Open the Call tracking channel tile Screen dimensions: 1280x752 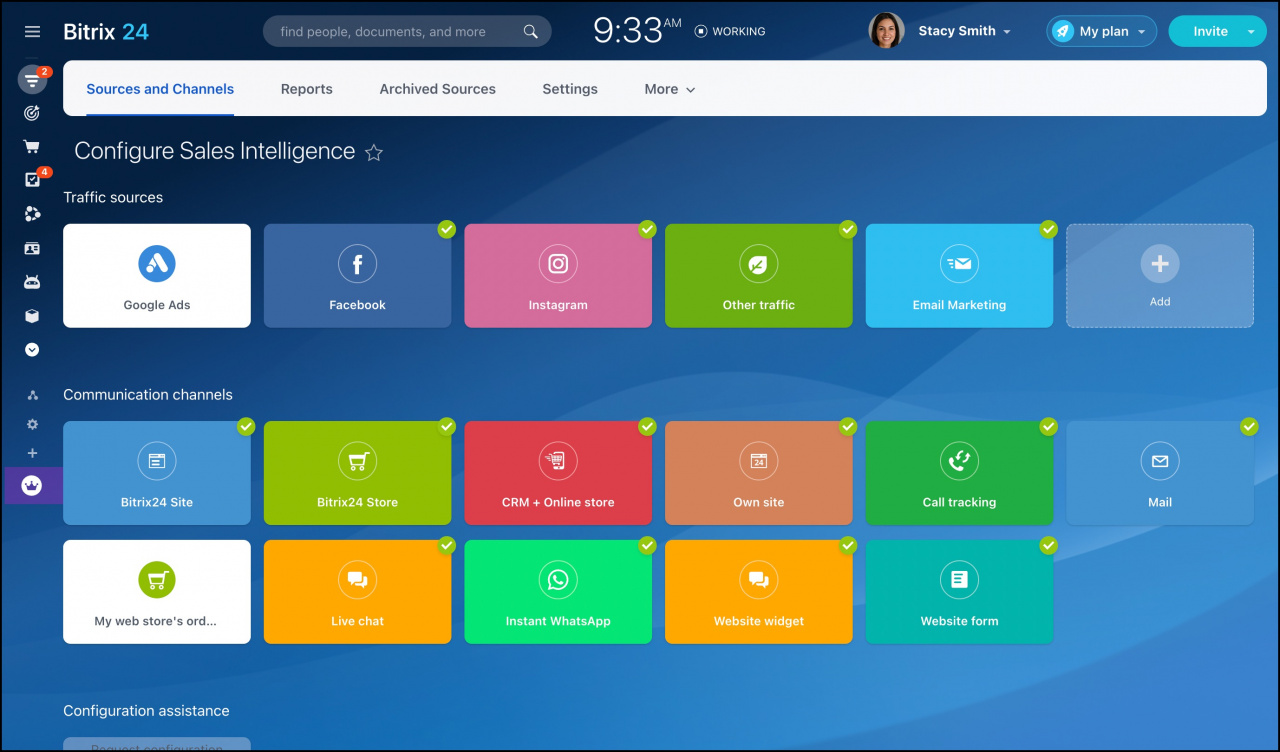[x=959, y=473]
